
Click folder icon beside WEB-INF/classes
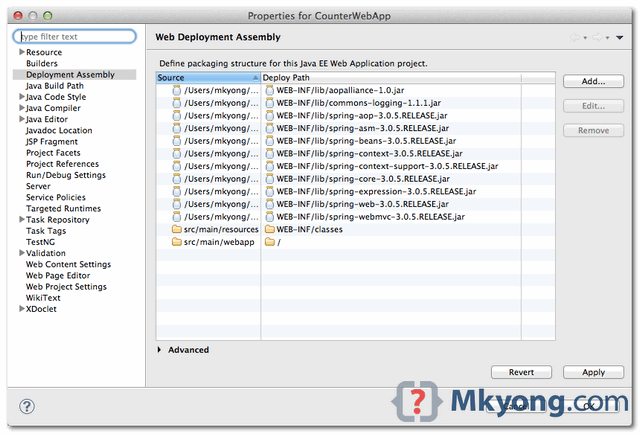269,229
